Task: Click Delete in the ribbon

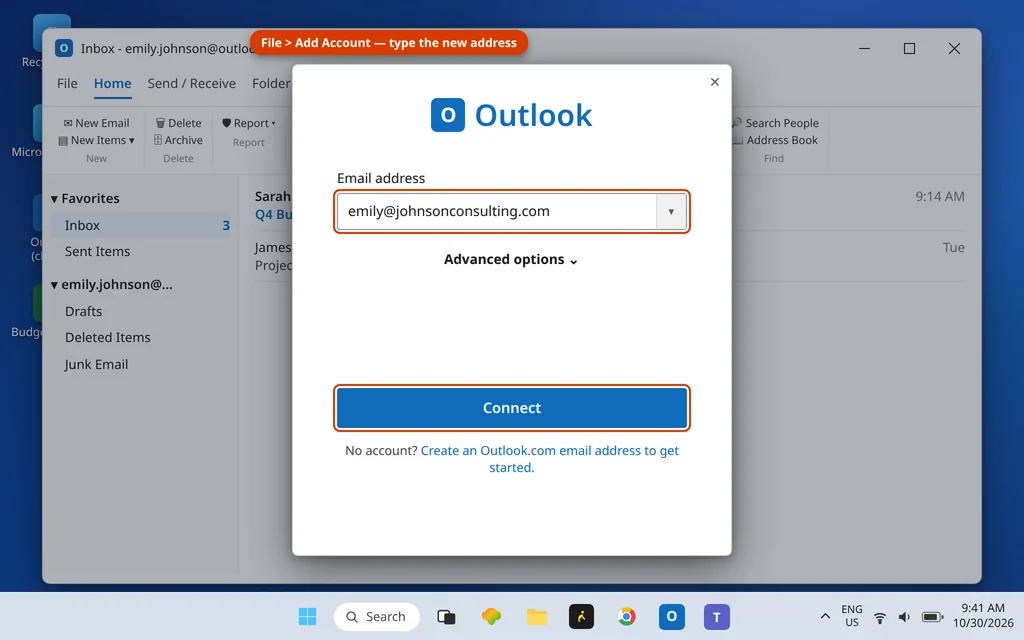Action: [x=178, y=123]
